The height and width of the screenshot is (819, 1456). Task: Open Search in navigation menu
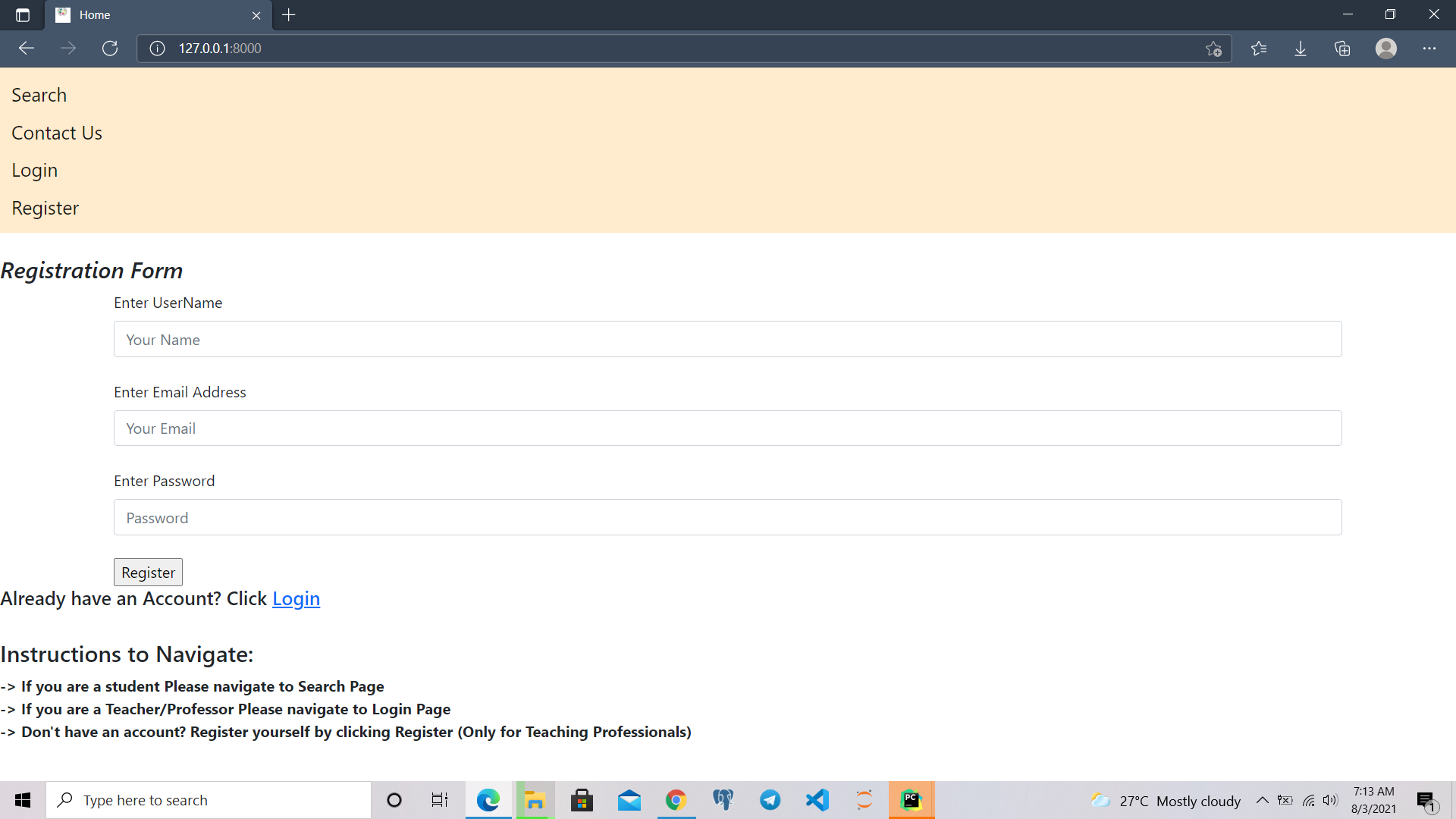39,96
